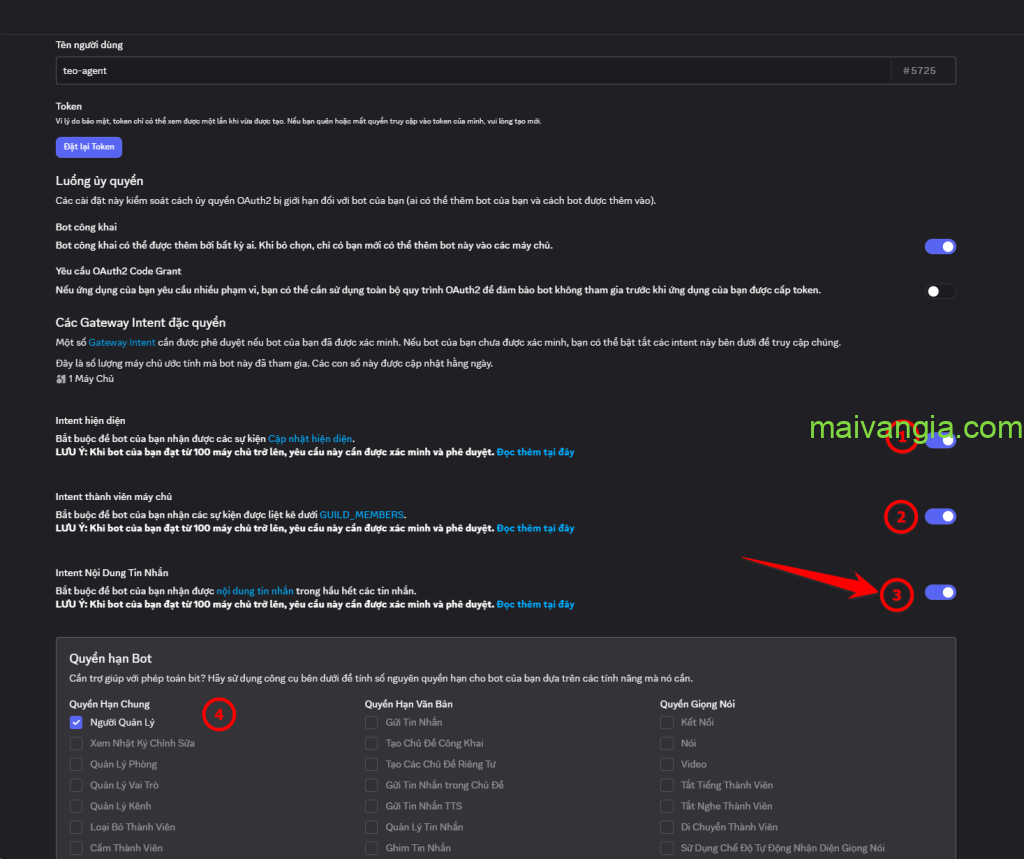The height and width of the screenshot is (859, 1024).
Task: Toggle the Intent thành viên máy chủ switch
Action: click(x=940, y=516)
